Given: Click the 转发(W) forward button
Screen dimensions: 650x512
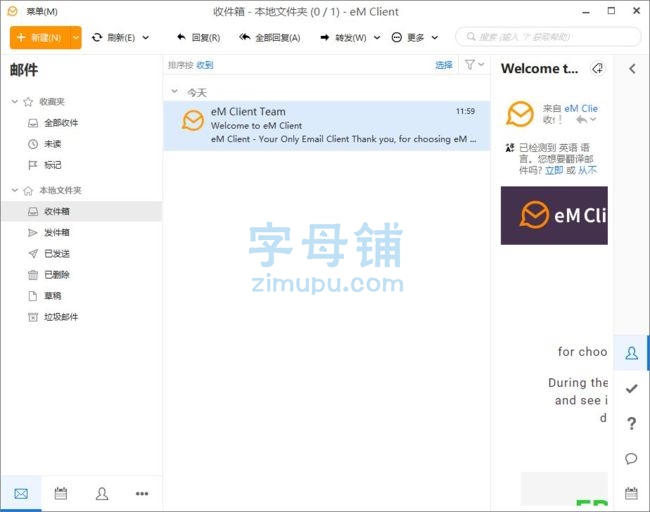Looking at the screenshot, I should point(343,38).
